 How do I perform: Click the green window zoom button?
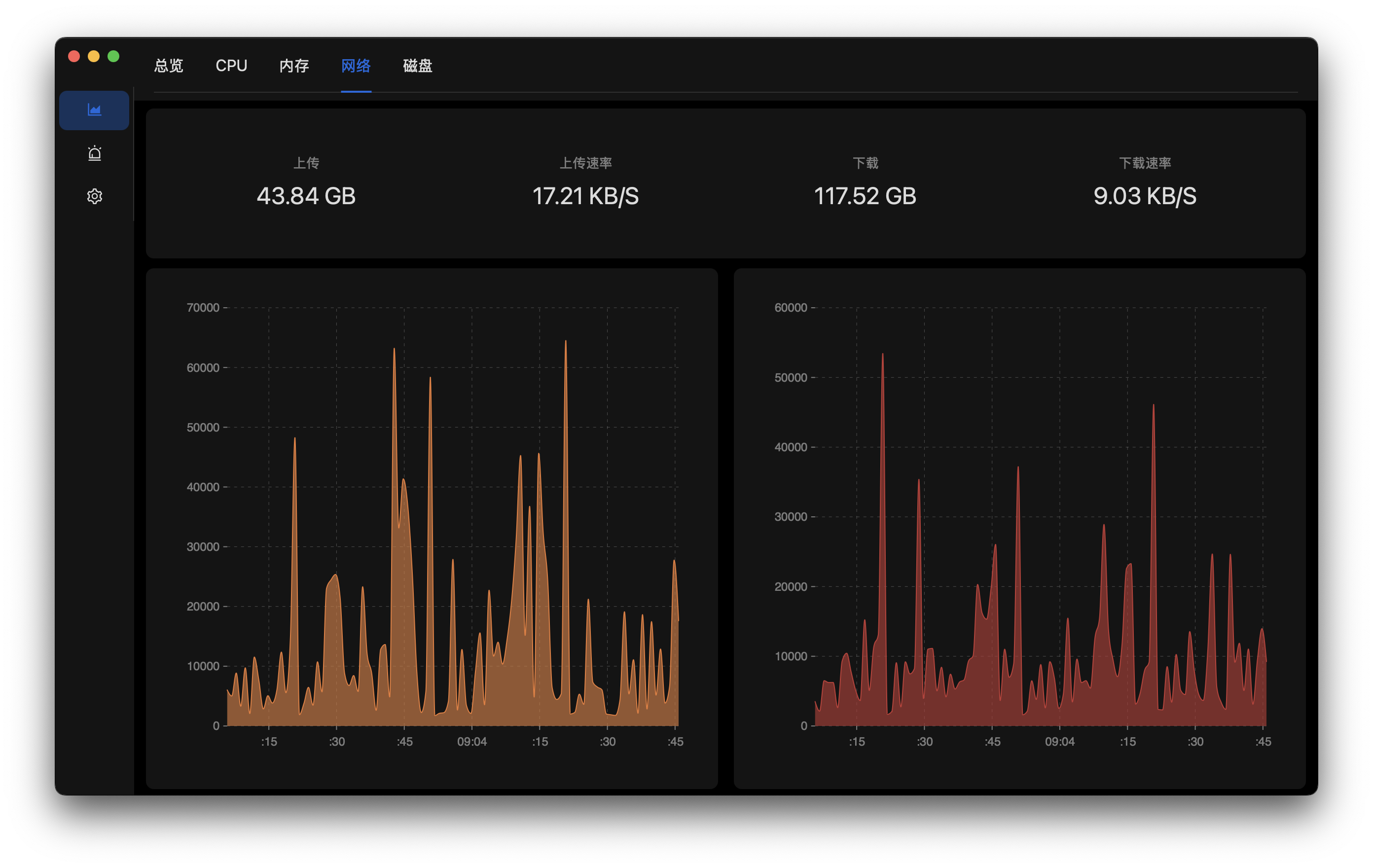click(x=113, y=56)
